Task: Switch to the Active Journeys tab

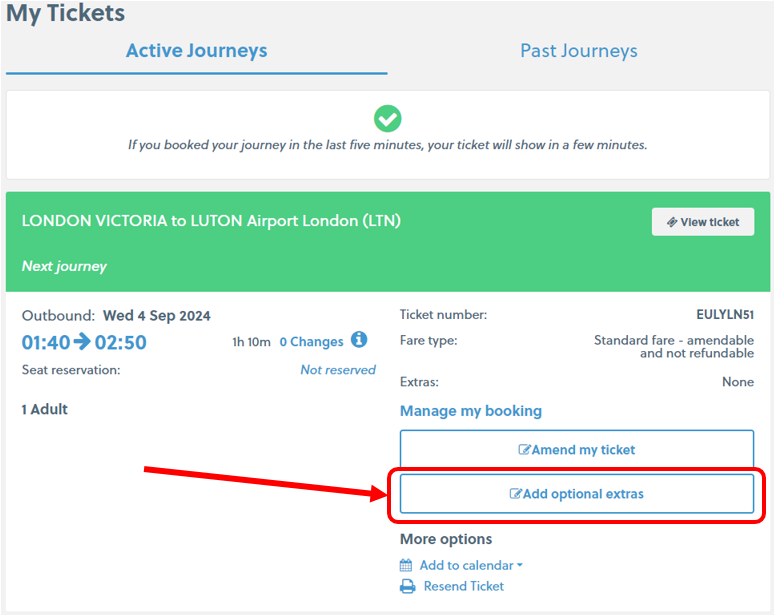Action: pyautogui.click(x=196, y=51)
